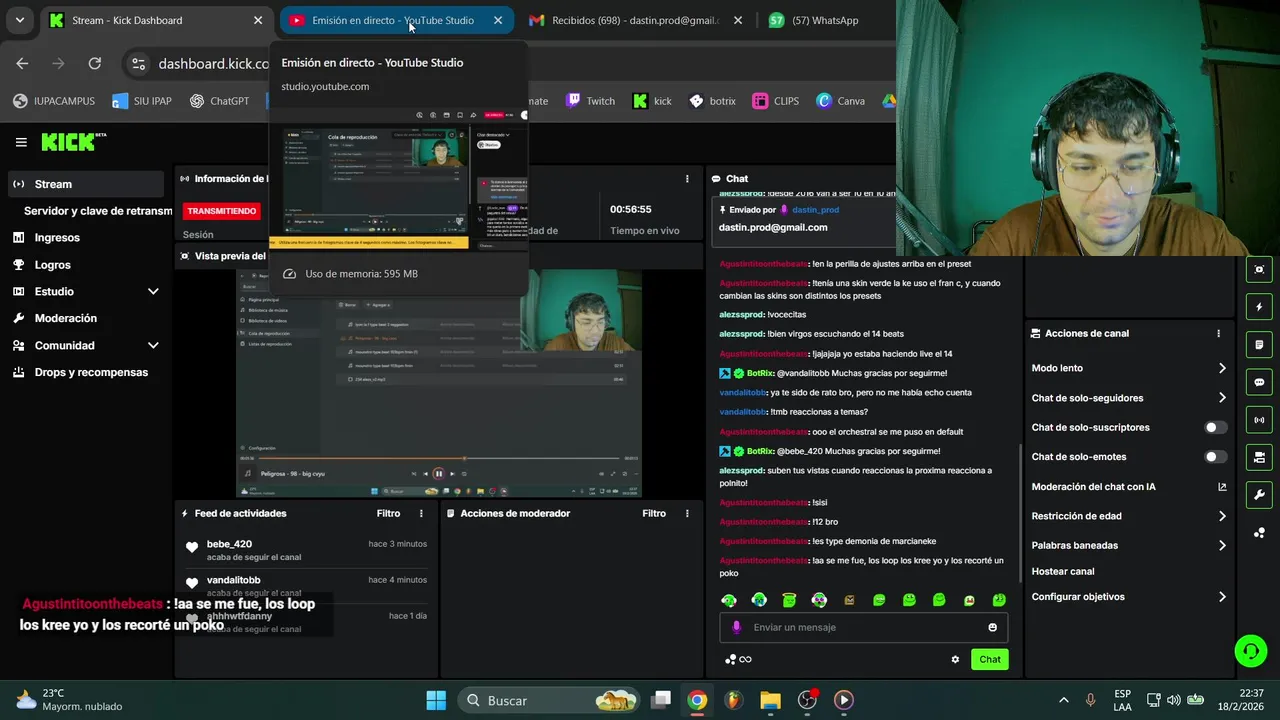Open the SIU IPAP bookmark

(x=142, y=101)
